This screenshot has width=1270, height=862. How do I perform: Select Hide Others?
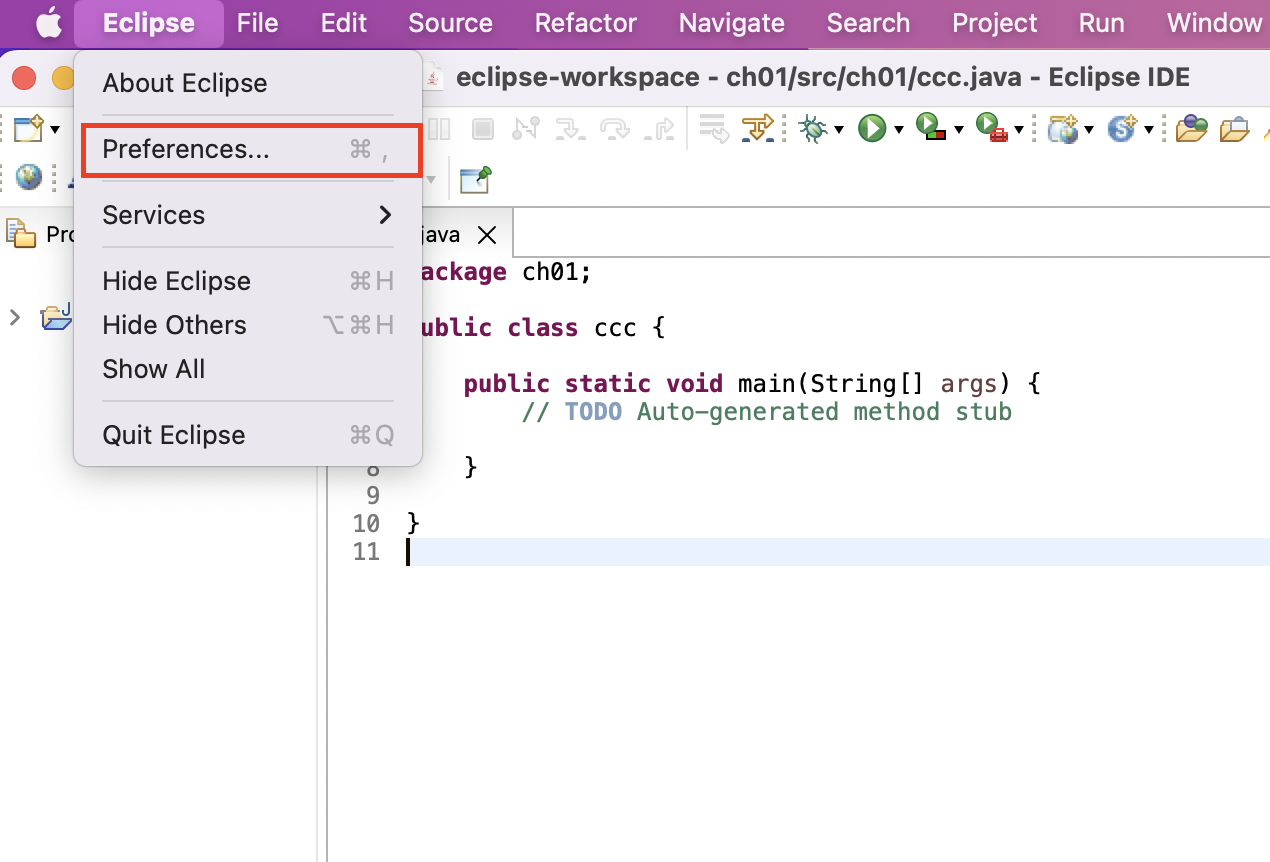pyautogui.click(x=248, y=325)
